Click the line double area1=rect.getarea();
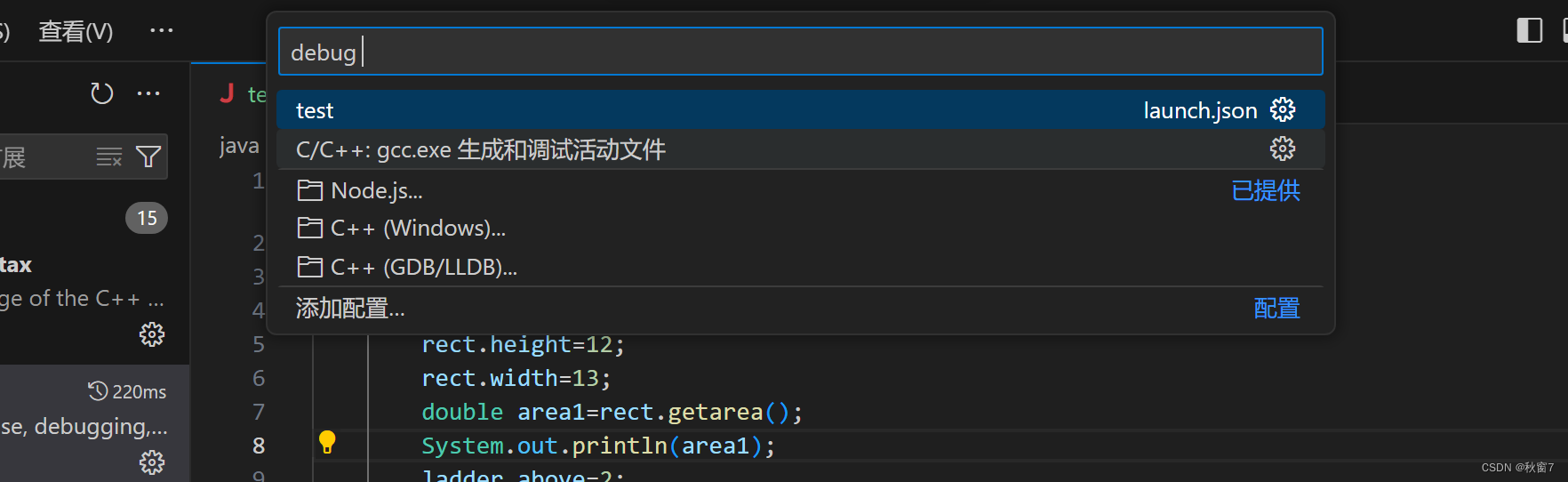The image size is (1568, 482). [x=612, y=412]
